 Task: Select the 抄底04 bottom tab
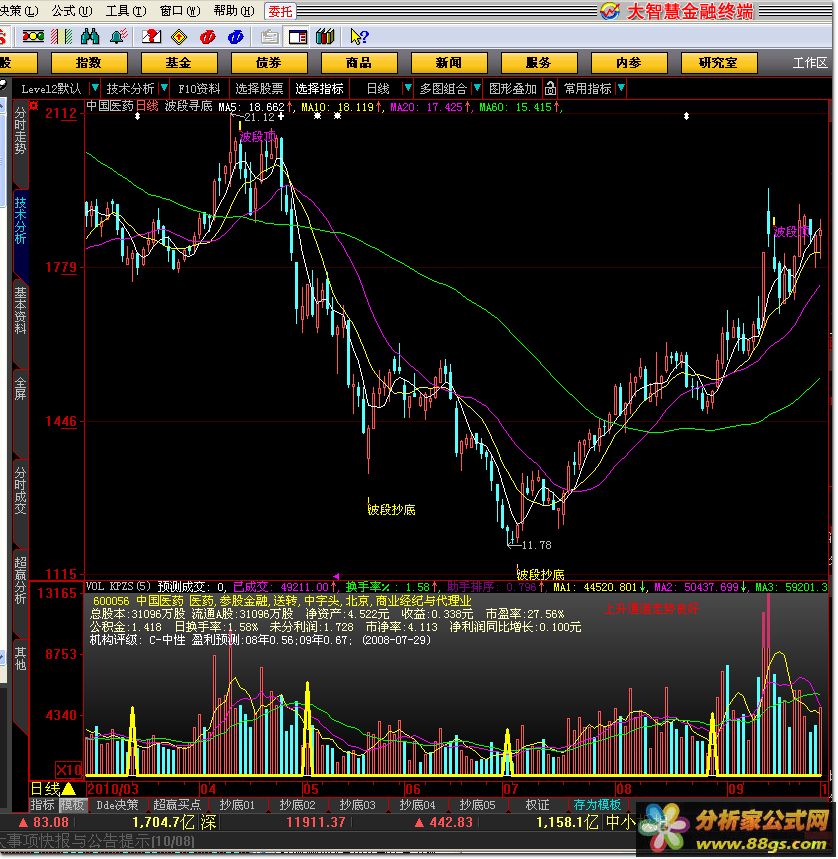click(417, 805)
